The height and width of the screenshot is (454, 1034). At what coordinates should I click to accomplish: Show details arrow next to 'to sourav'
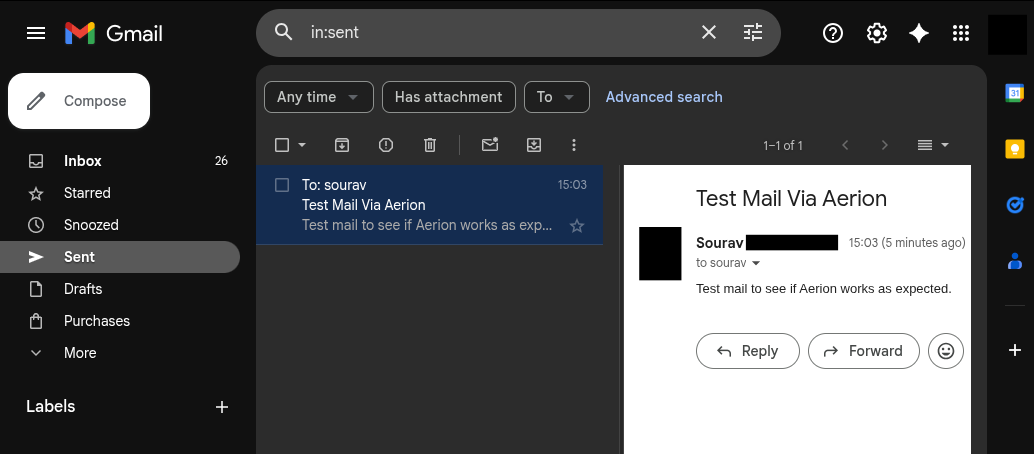(756, 263)
